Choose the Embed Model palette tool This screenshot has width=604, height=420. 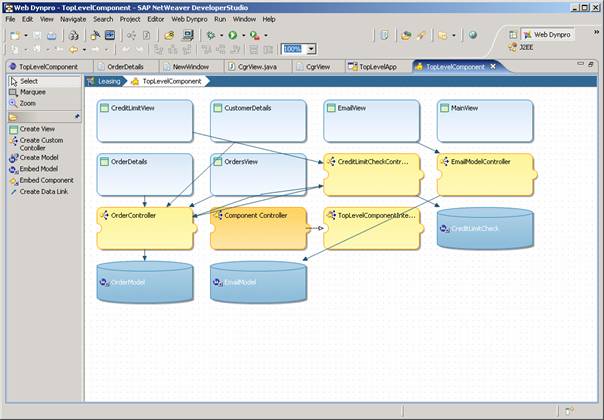point(38,169)
